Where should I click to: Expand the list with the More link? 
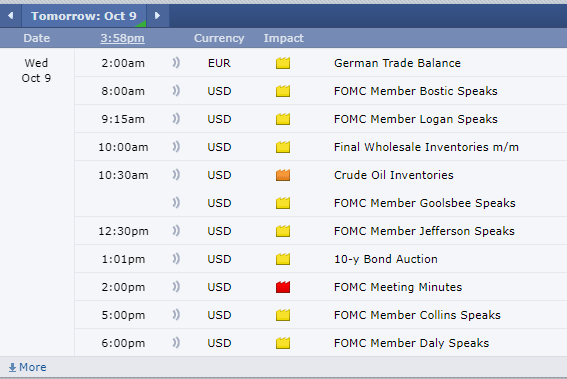point(27,367)
